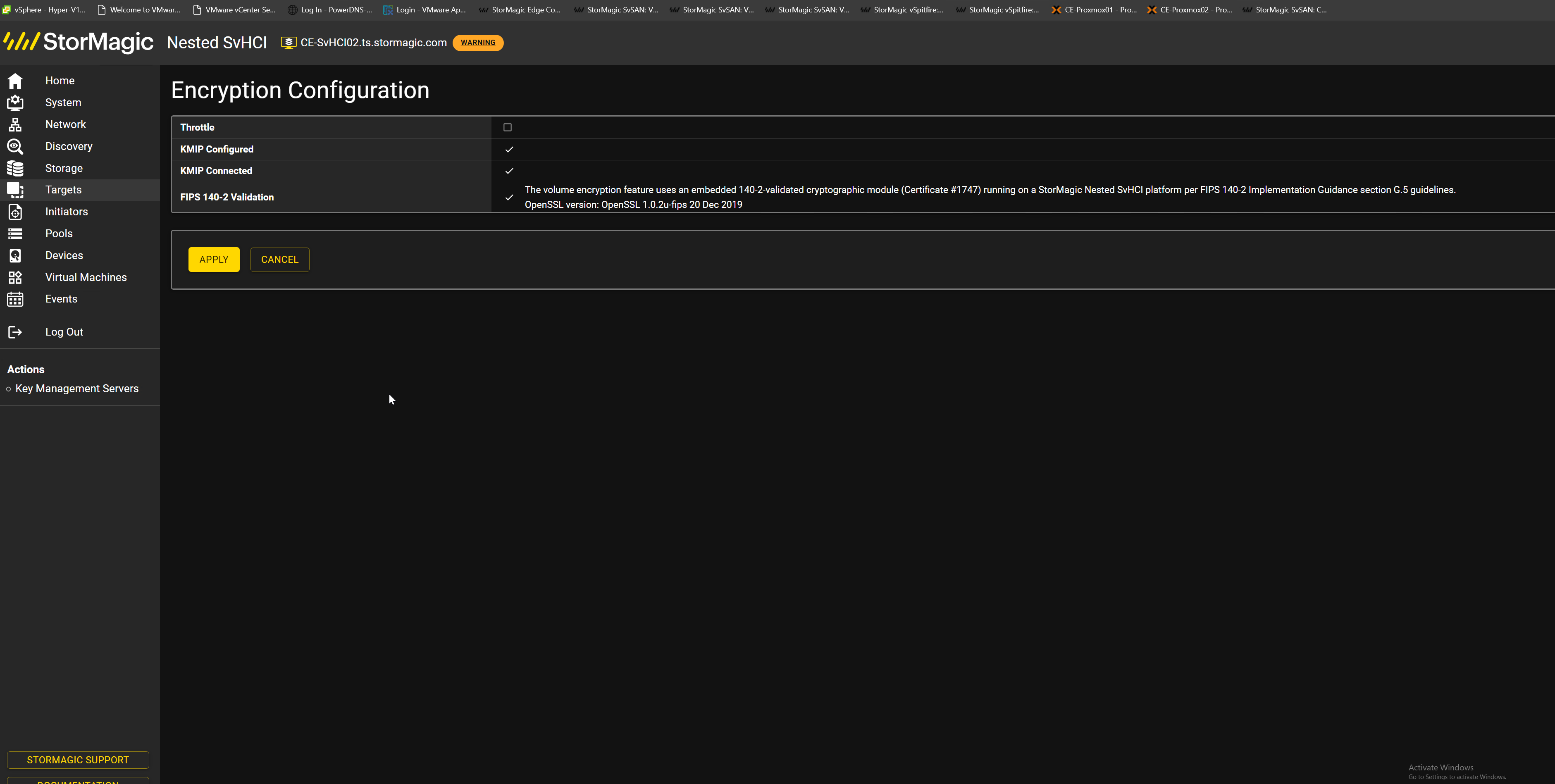Cancel the encryption configuration changes

click(279, 260)
